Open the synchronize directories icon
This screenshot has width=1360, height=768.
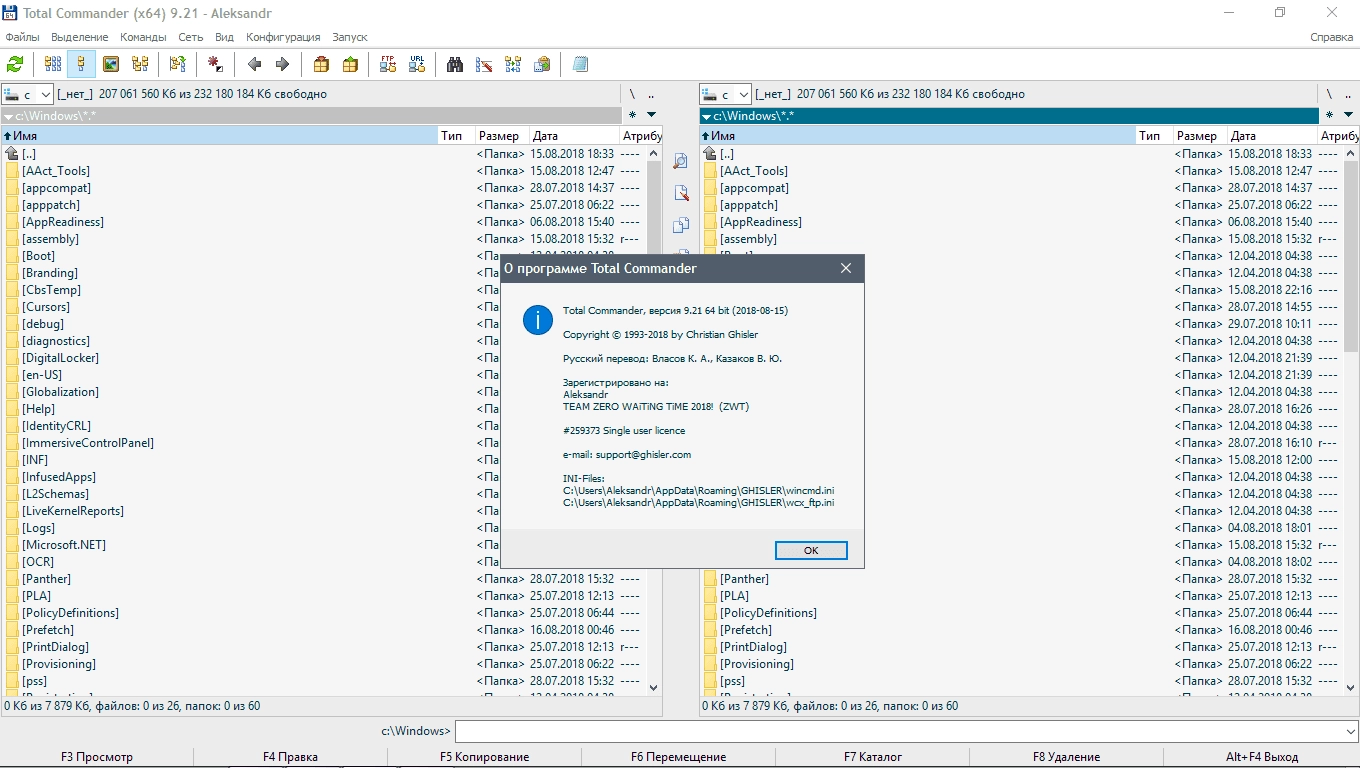tap(513, 64)
